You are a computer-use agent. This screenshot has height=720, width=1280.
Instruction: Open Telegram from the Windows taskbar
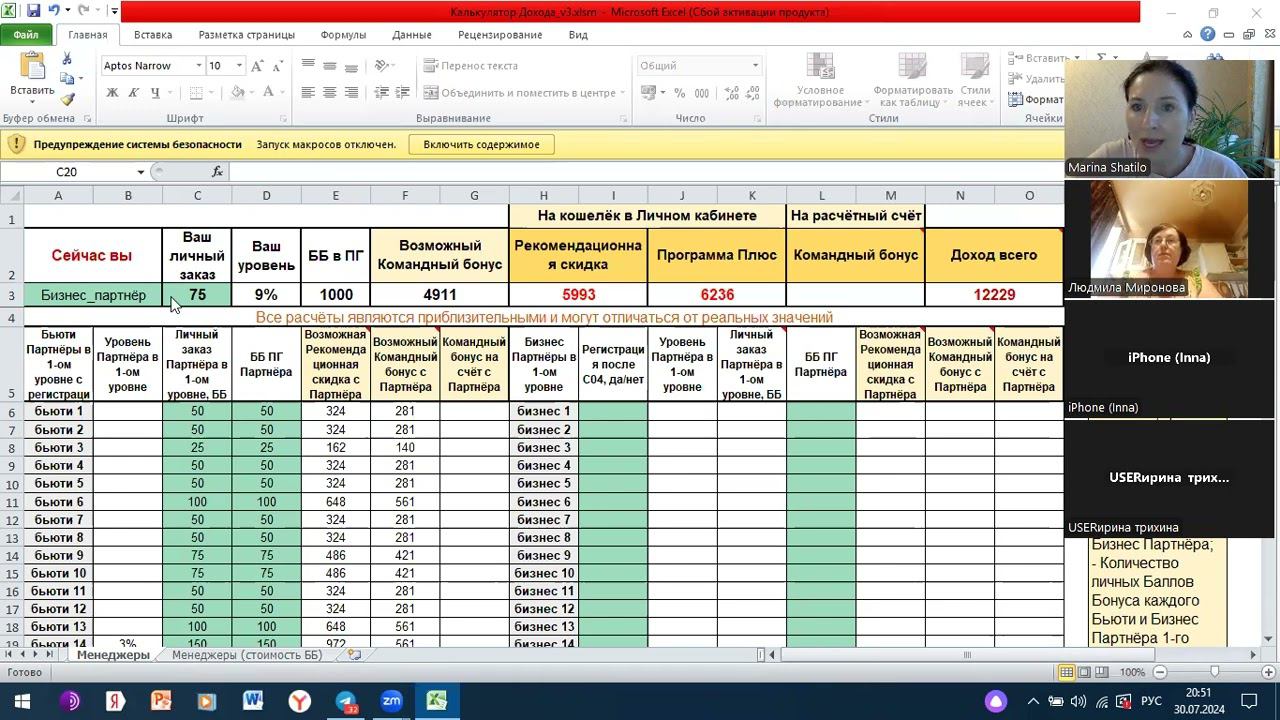346,701
